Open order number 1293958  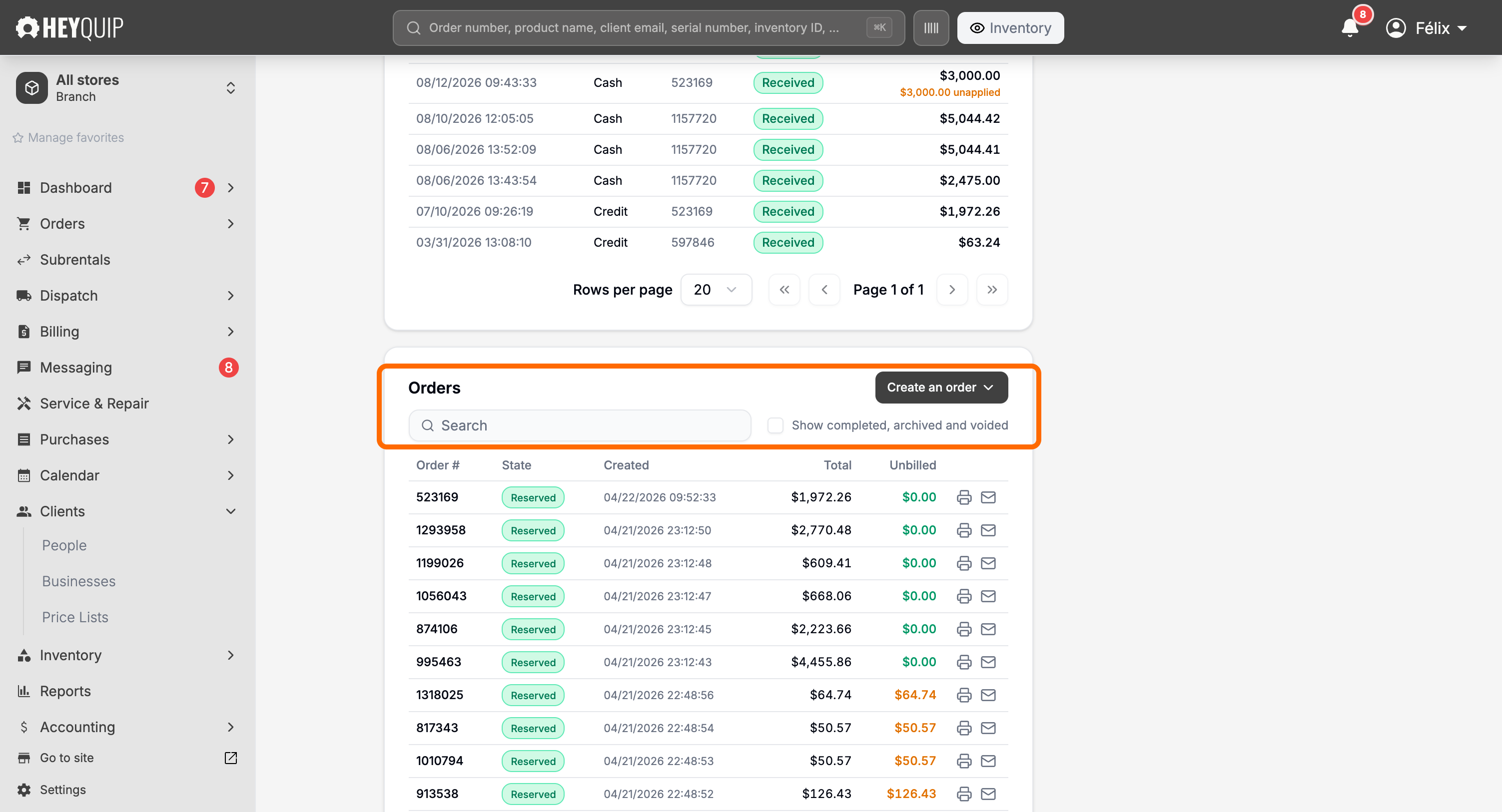point(441,530)
